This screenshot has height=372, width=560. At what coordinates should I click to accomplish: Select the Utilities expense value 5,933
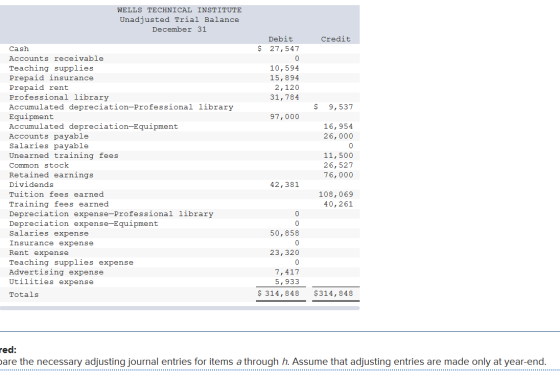tap(287, 282)
